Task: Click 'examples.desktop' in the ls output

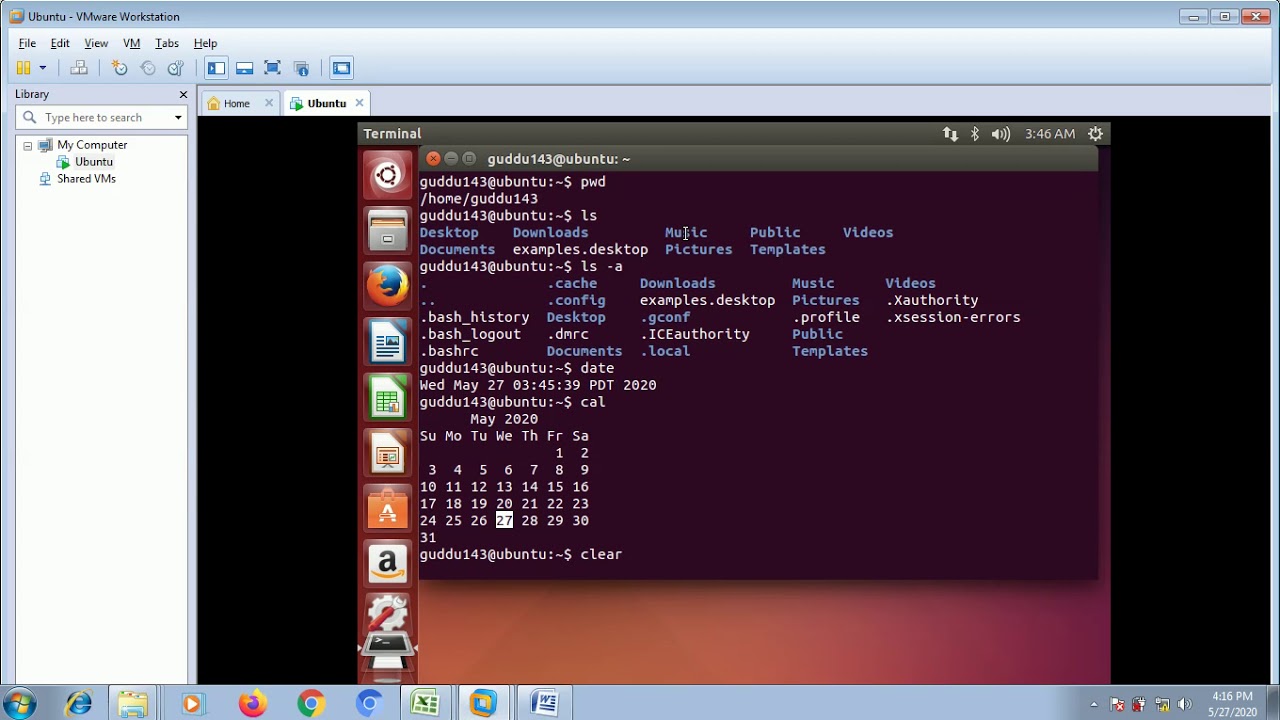Action: (x=580, y=249)
